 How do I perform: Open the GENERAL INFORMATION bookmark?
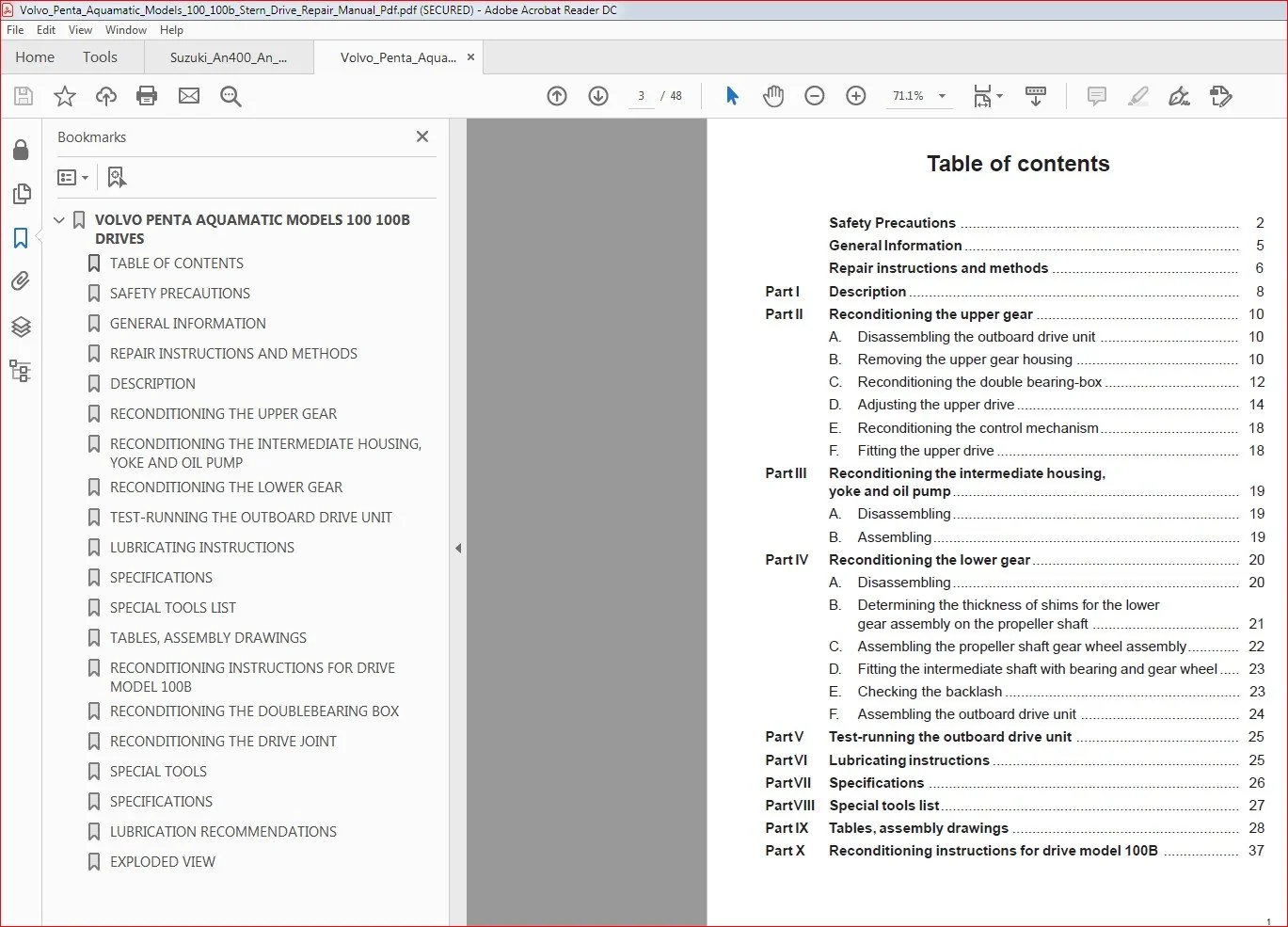coord(188,324)
